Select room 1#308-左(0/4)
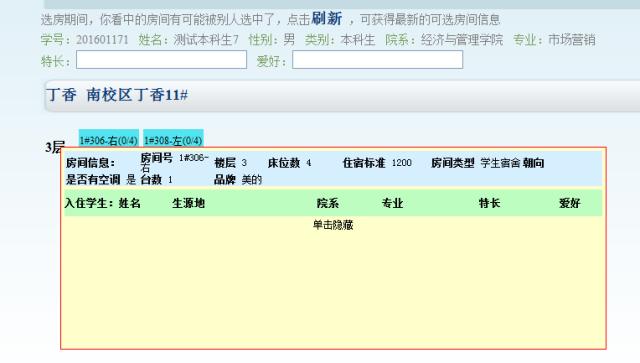The height and width of the screenshot is (363, 640). click(x=173, y=139)
